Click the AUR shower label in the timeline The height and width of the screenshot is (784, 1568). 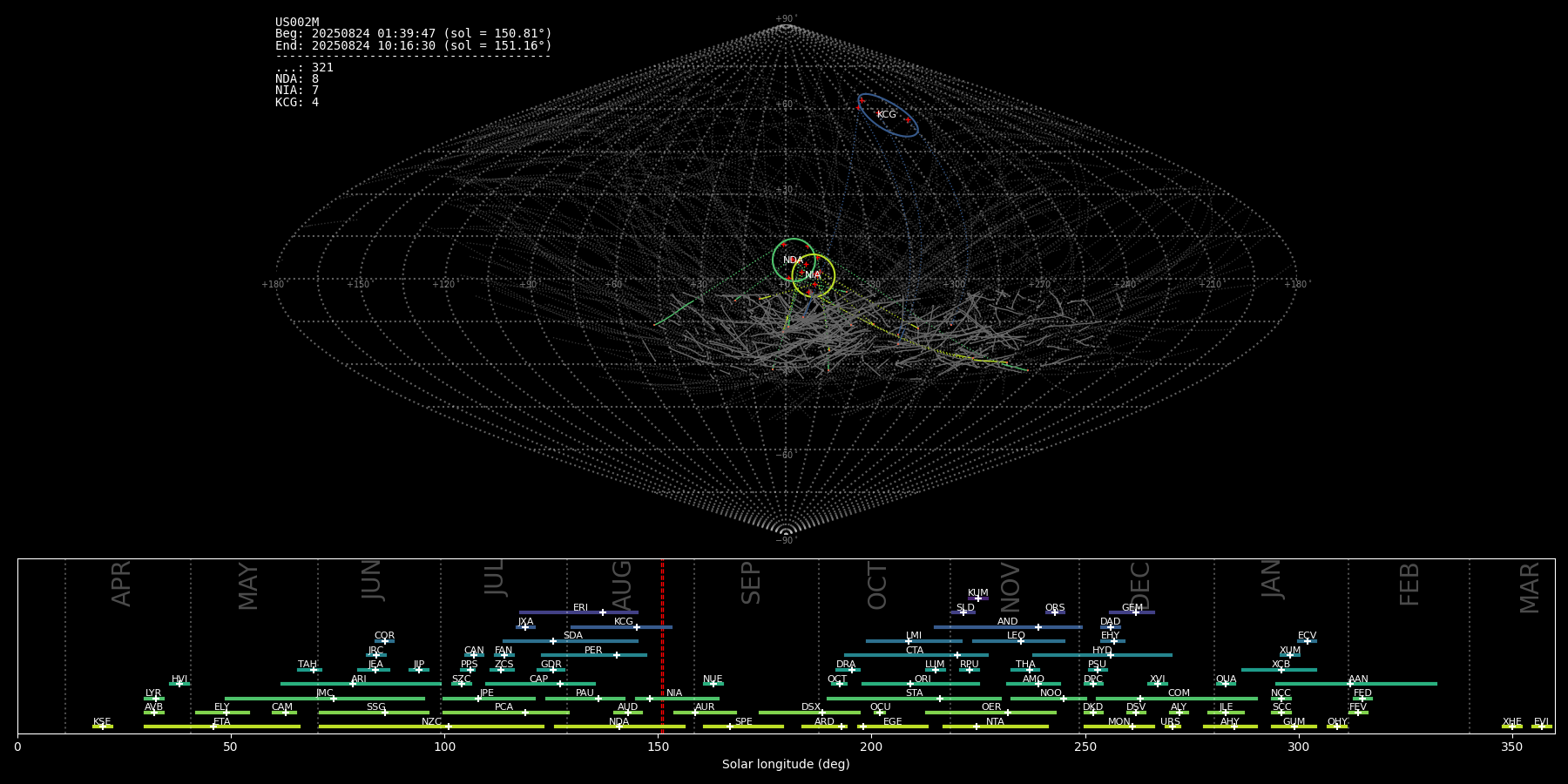coord(705,707)
